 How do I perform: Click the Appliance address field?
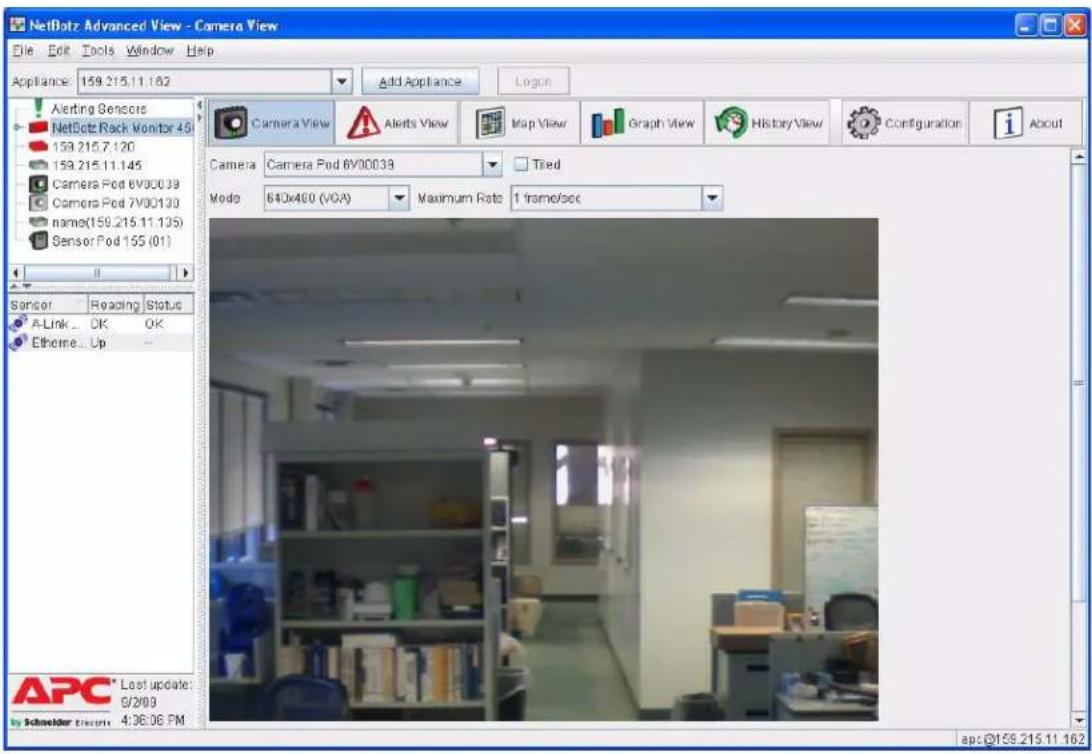click(x=205, y=81)
